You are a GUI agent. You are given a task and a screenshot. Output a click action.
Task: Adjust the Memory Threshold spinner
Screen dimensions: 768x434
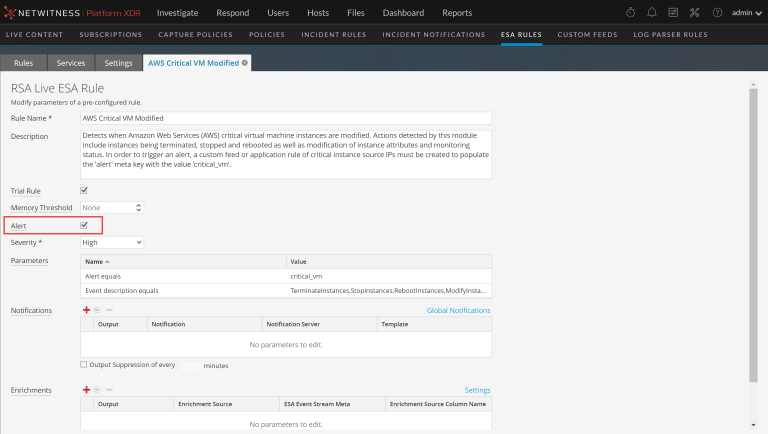pos(138,207)
